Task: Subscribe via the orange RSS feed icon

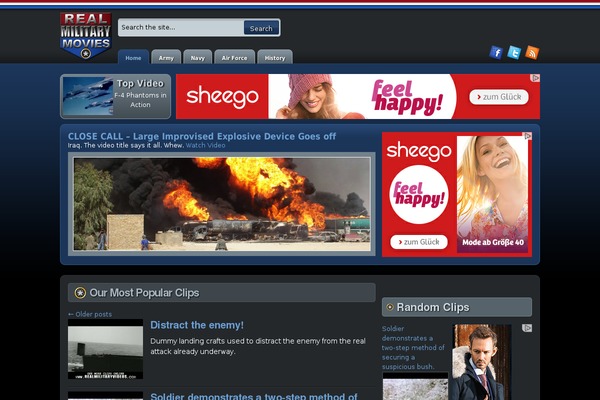Action: click(x=532, y=52)
